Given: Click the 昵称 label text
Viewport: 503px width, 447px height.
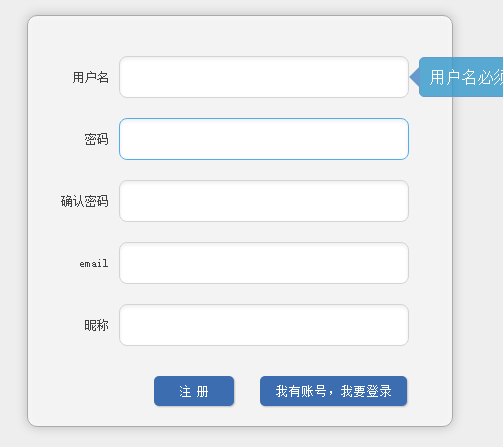Looking at the screenshot, I should click(96, 325).
